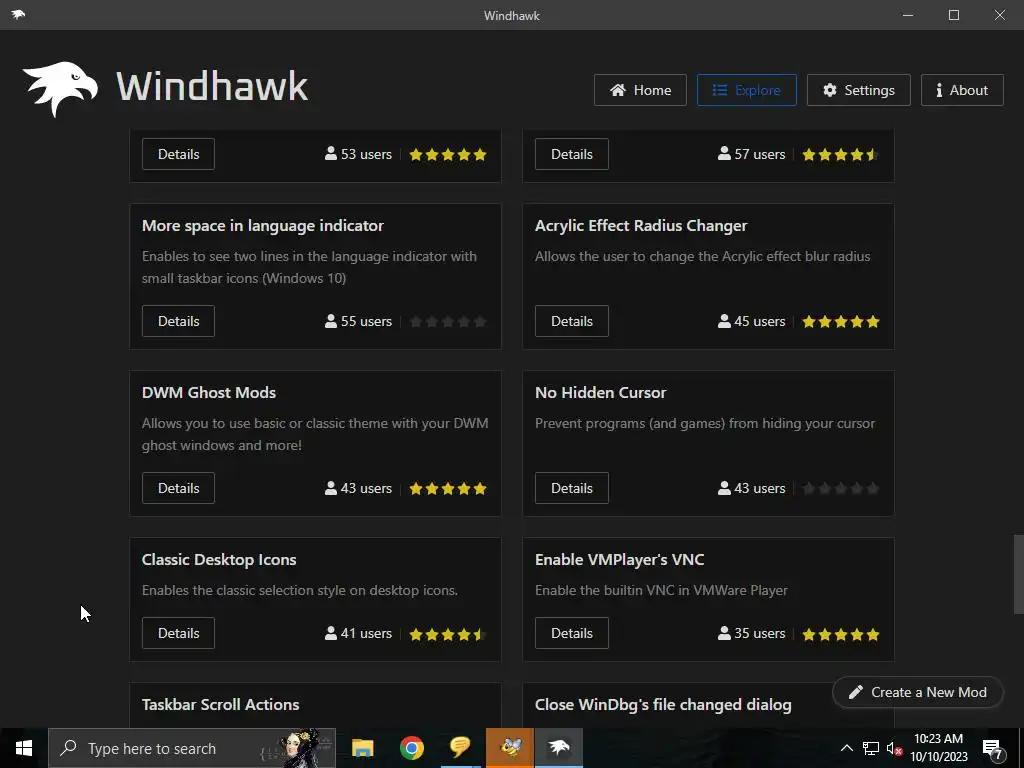Open Details for the 53 users mod
1024x768 pixels.
click(178, 154)
